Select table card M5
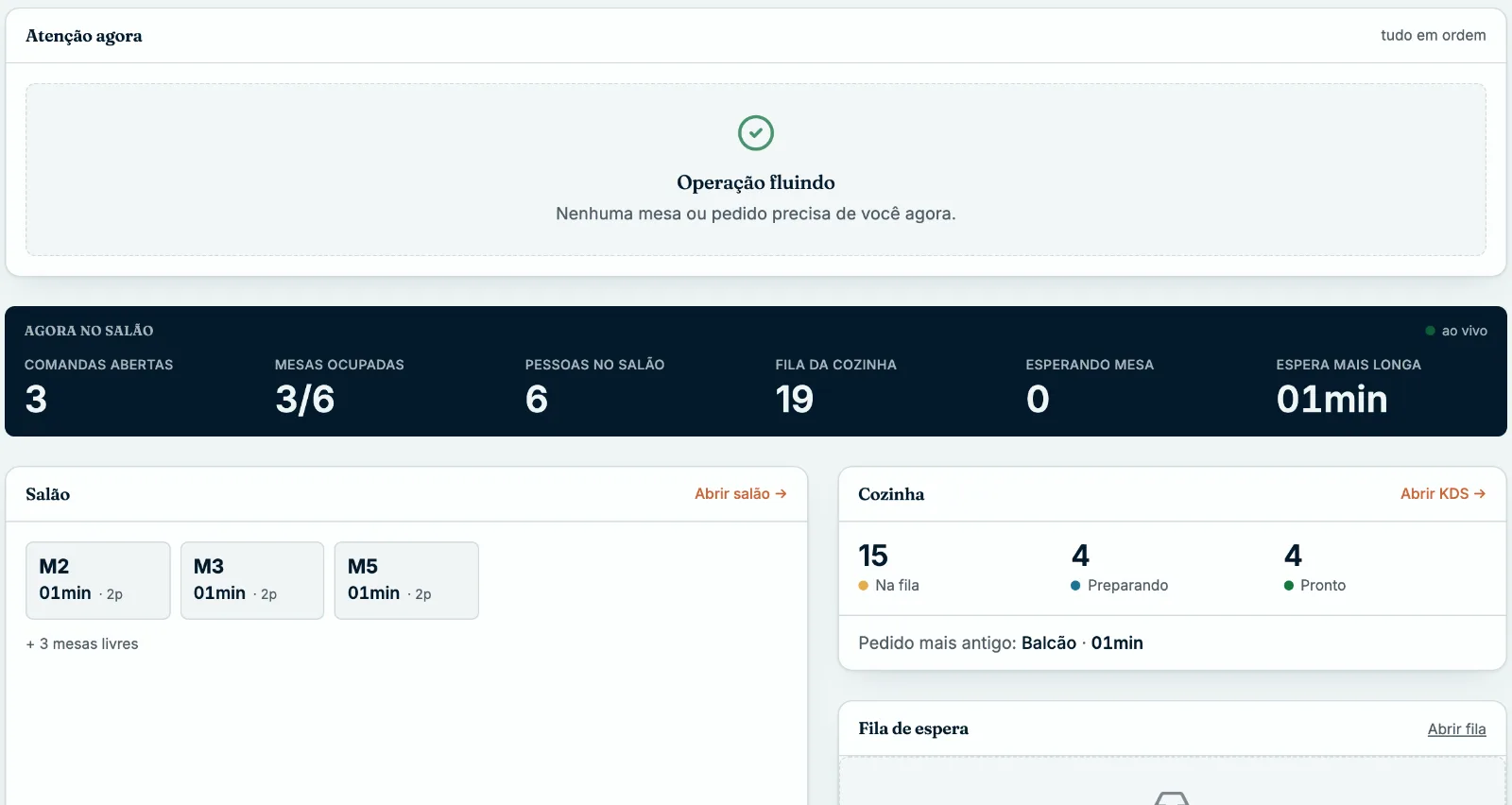The height and width of the screenshot is (805, 1512). coord(406,580)
